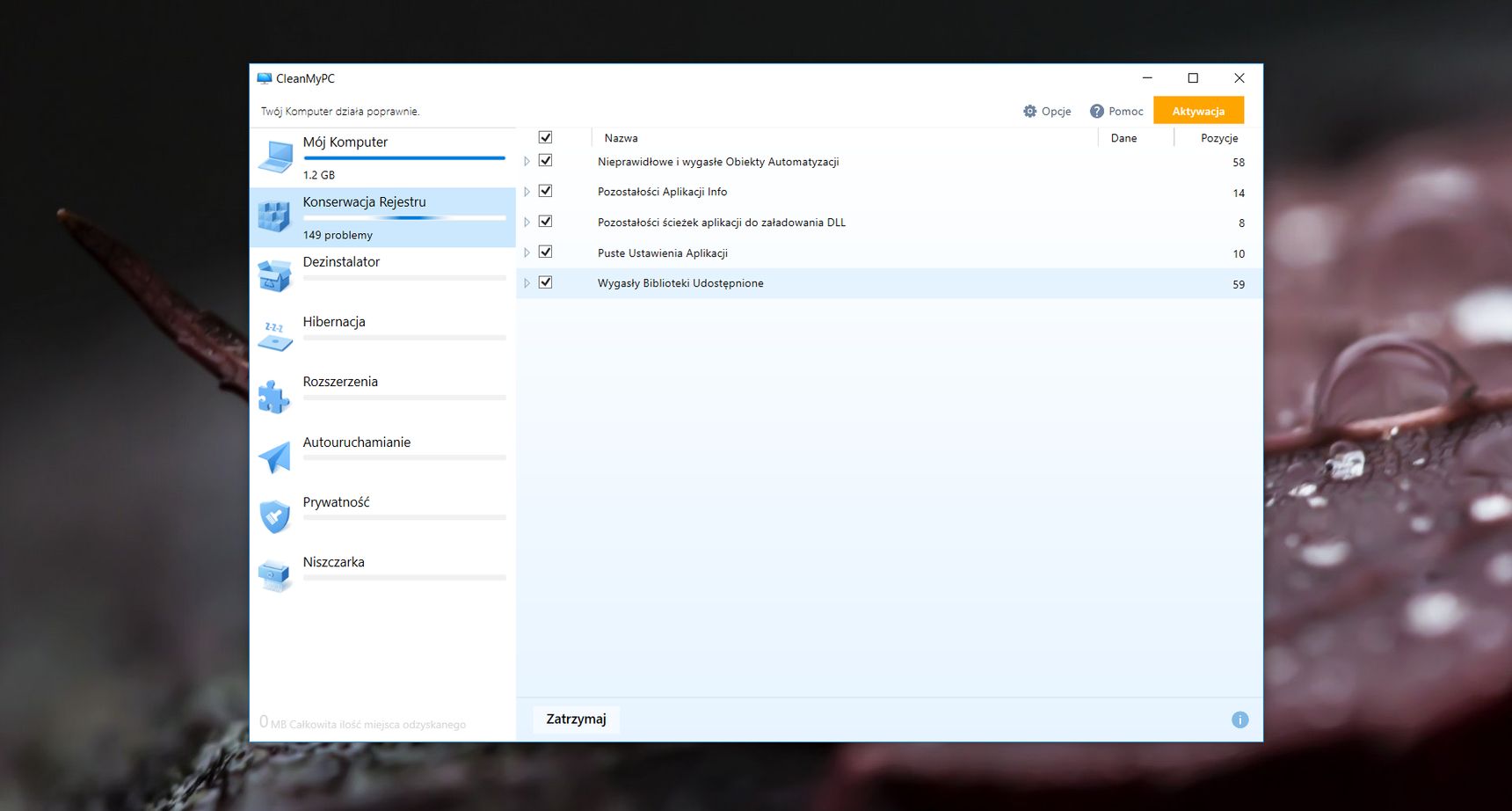Expand Pozostałości ścieżek aplikacji DLL row

click(527, 222)
